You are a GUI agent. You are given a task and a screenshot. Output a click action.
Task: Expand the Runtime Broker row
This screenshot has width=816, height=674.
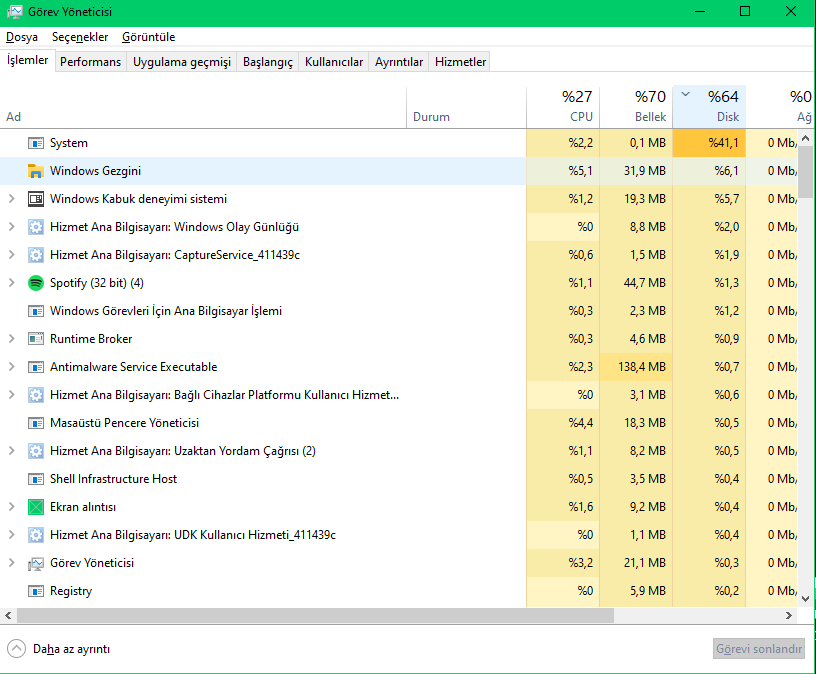[x=11, y=339]
